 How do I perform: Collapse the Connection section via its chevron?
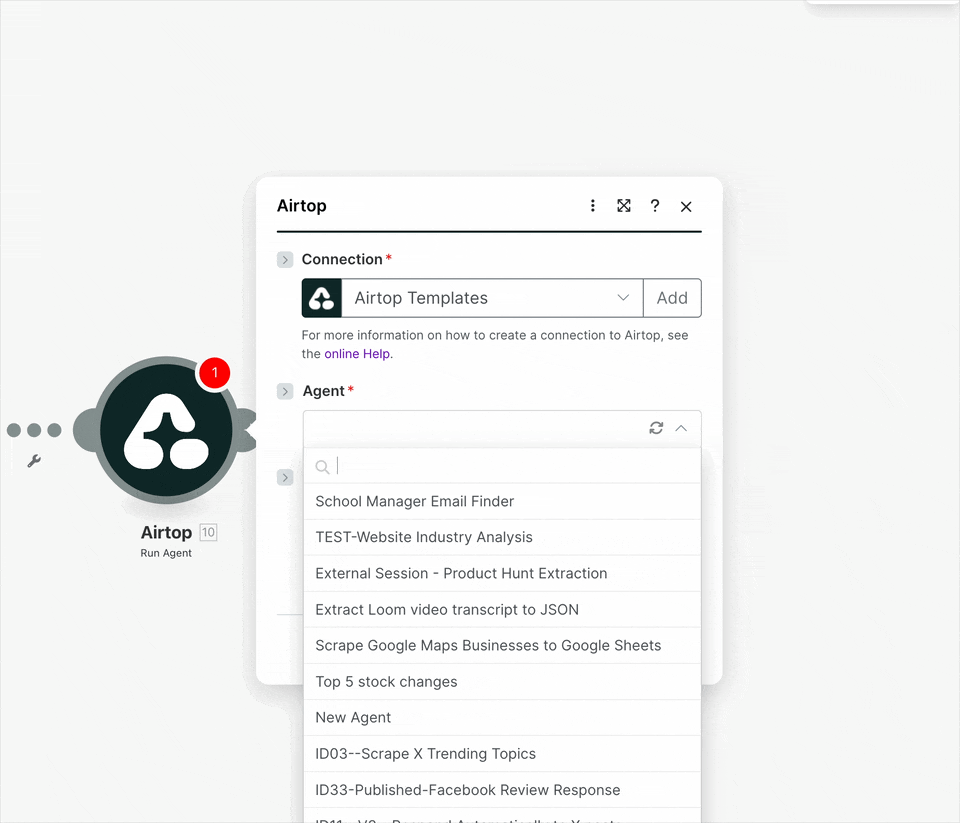(285, 259)
